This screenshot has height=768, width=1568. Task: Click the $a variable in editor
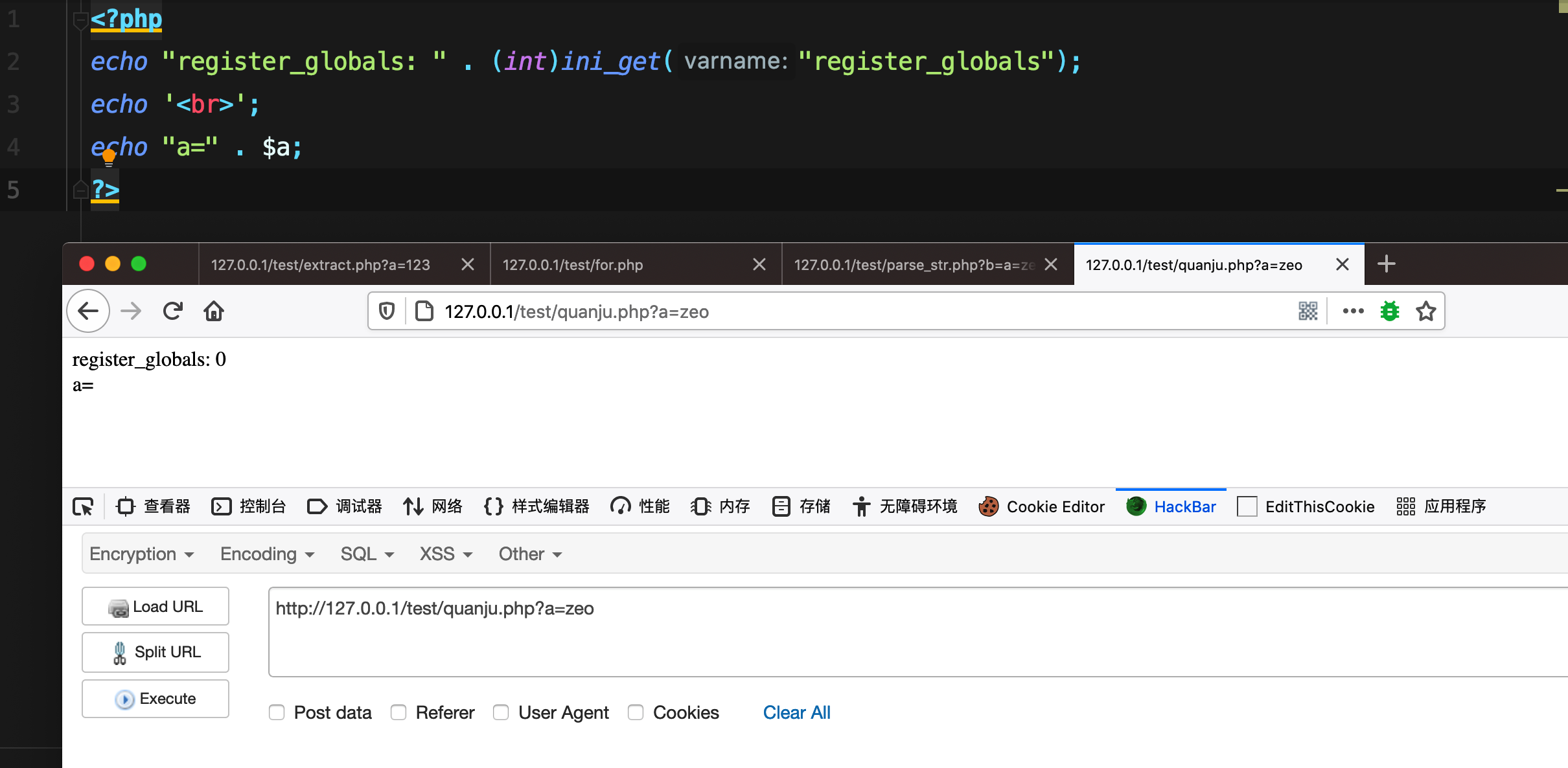tap(276, 148)
